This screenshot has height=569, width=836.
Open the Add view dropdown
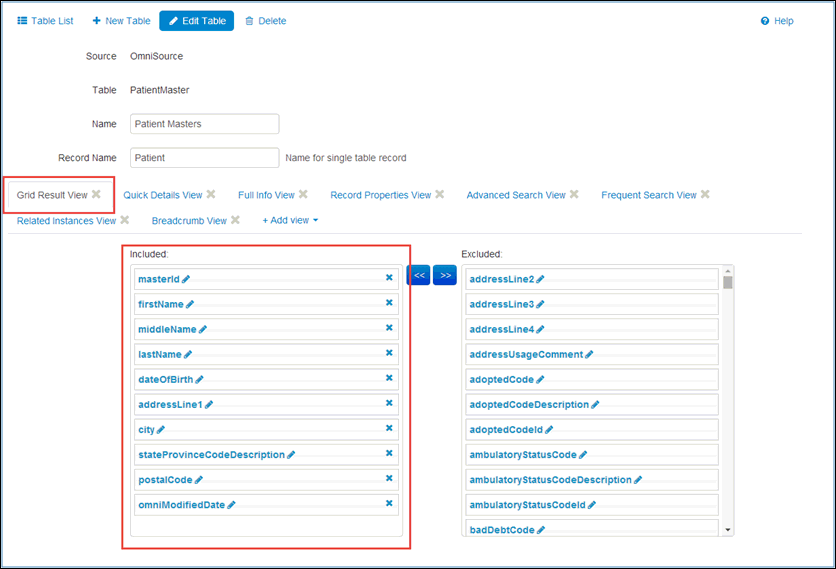pos(290,220)
